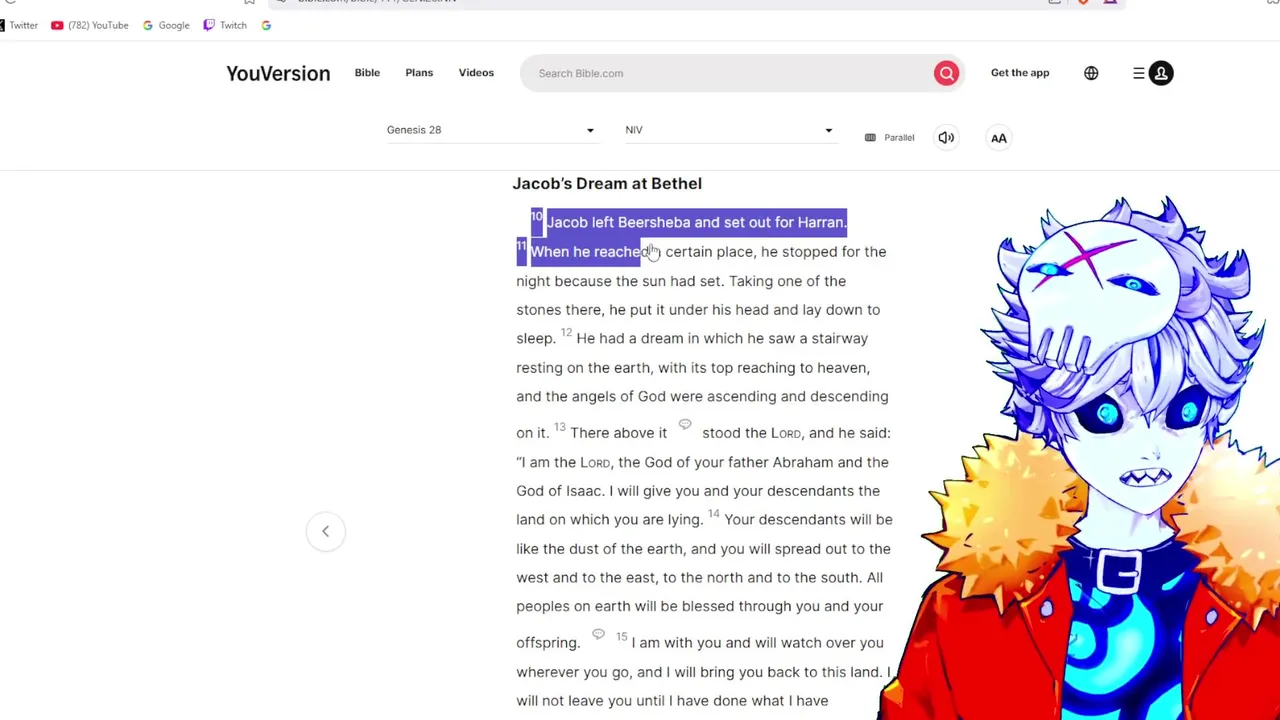
Task: Open font settings via AA icon
Action: click(999, 138)
